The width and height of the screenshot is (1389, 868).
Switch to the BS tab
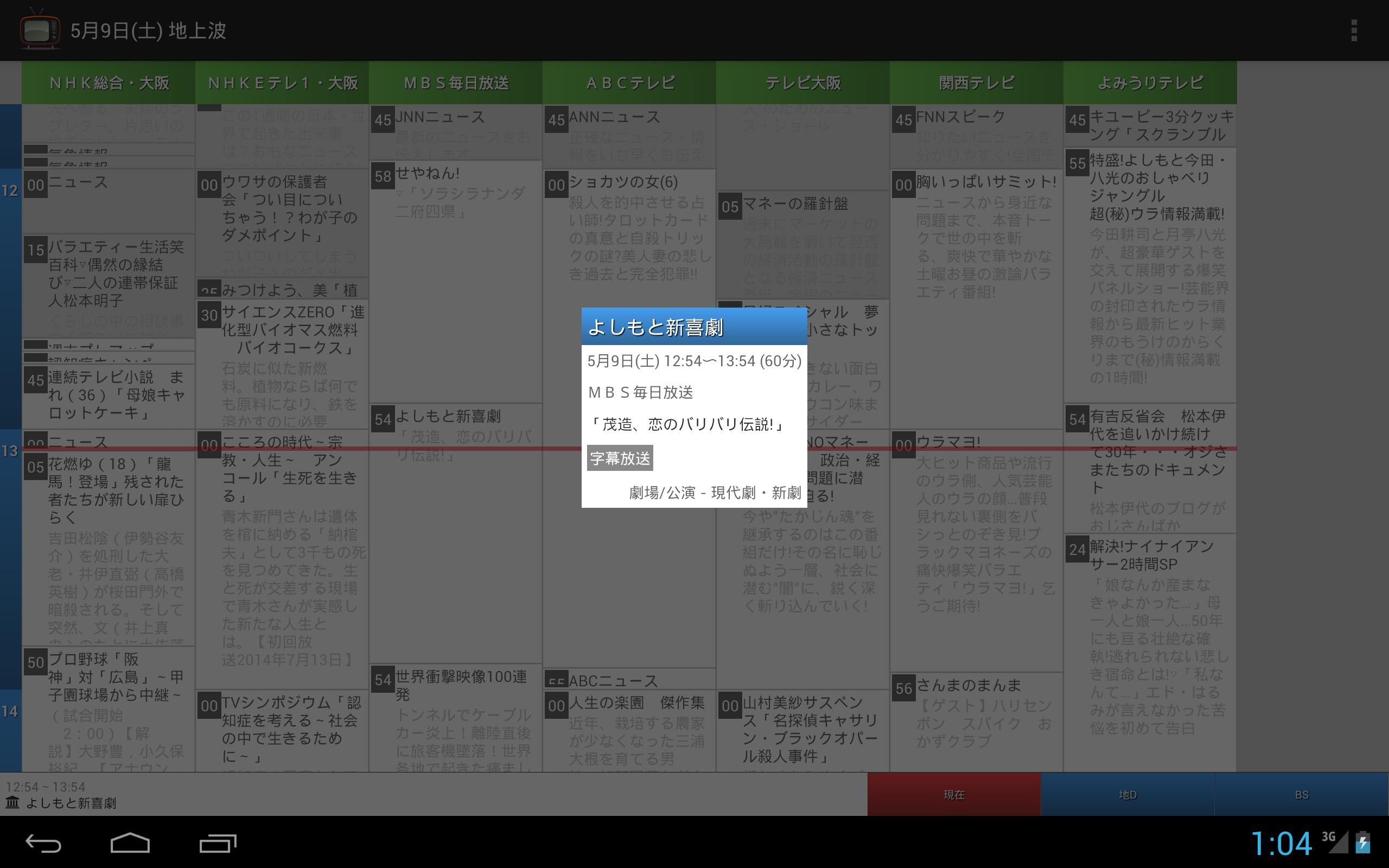pyautogui.click(x=1302, y=795)
